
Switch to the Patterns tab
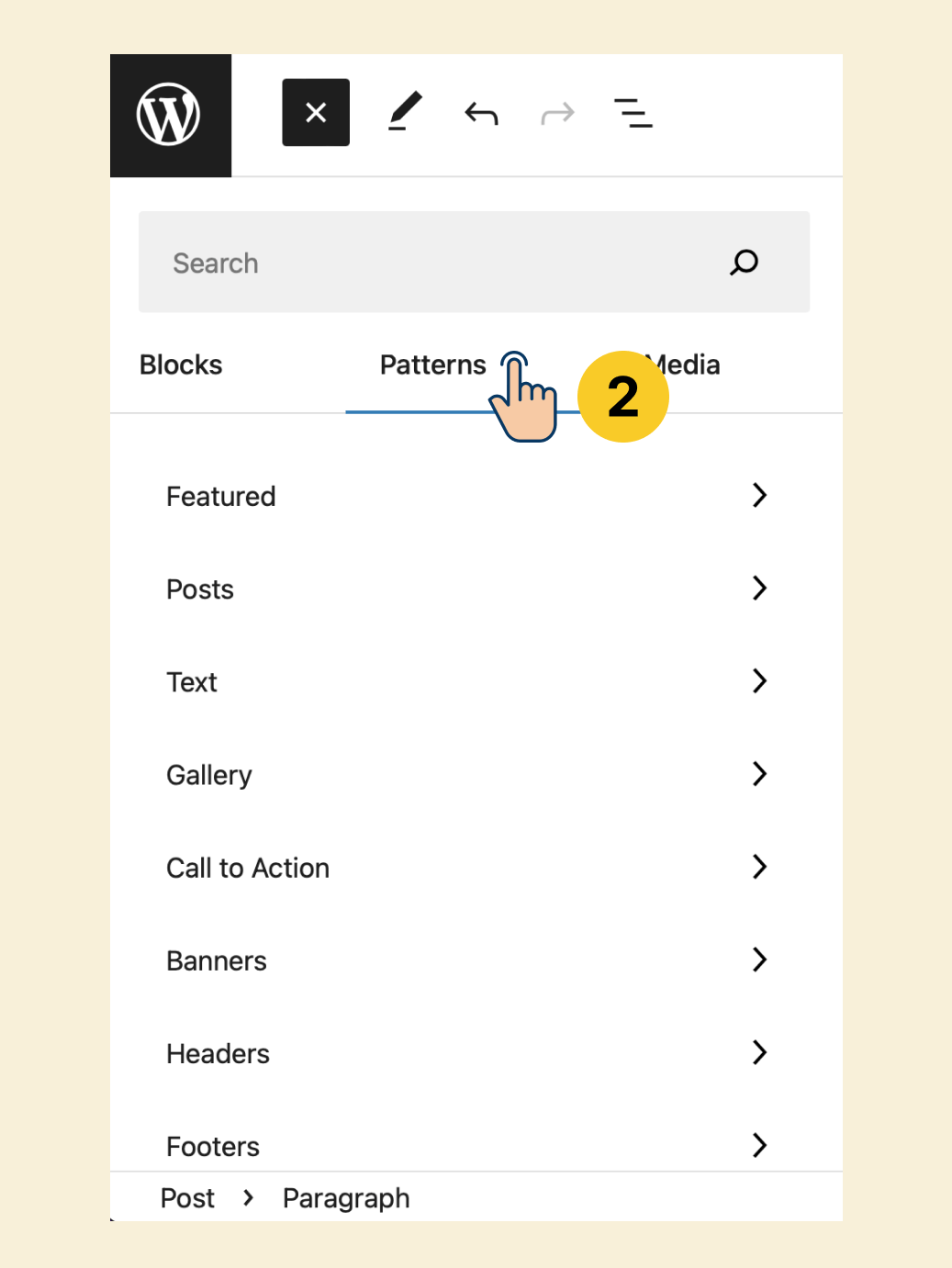[433, 365]
